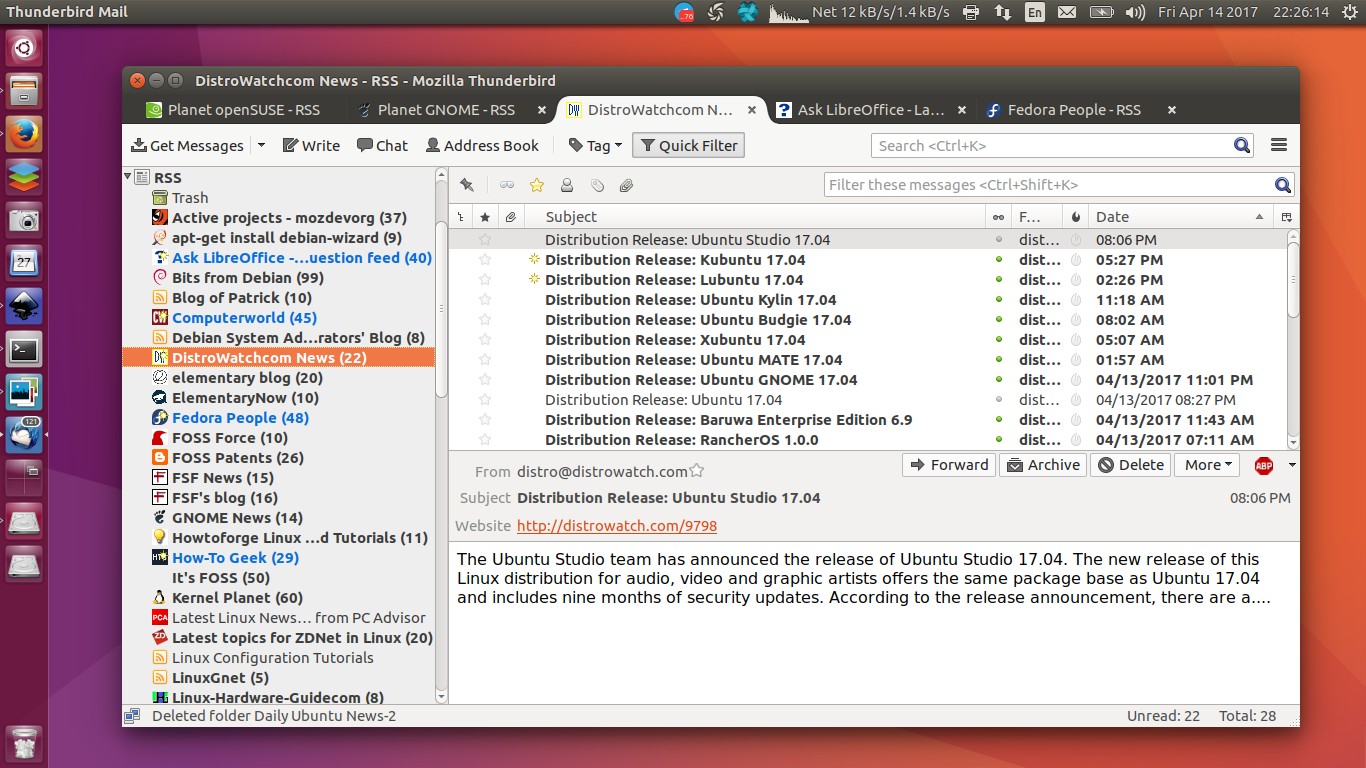Open the distrowatch.com/9798 website link
The width and height of the screenshot is (1366, 768).
617,526
